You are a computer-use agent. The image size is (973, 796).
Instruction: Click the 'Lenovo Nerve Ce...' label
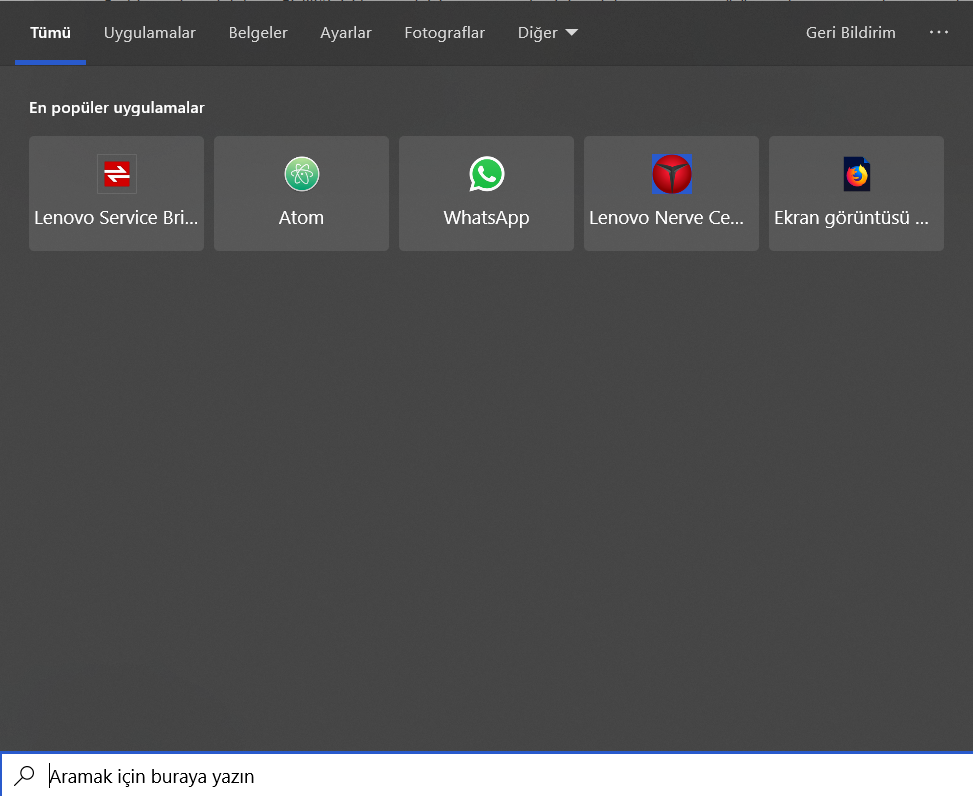click(666, 218)
